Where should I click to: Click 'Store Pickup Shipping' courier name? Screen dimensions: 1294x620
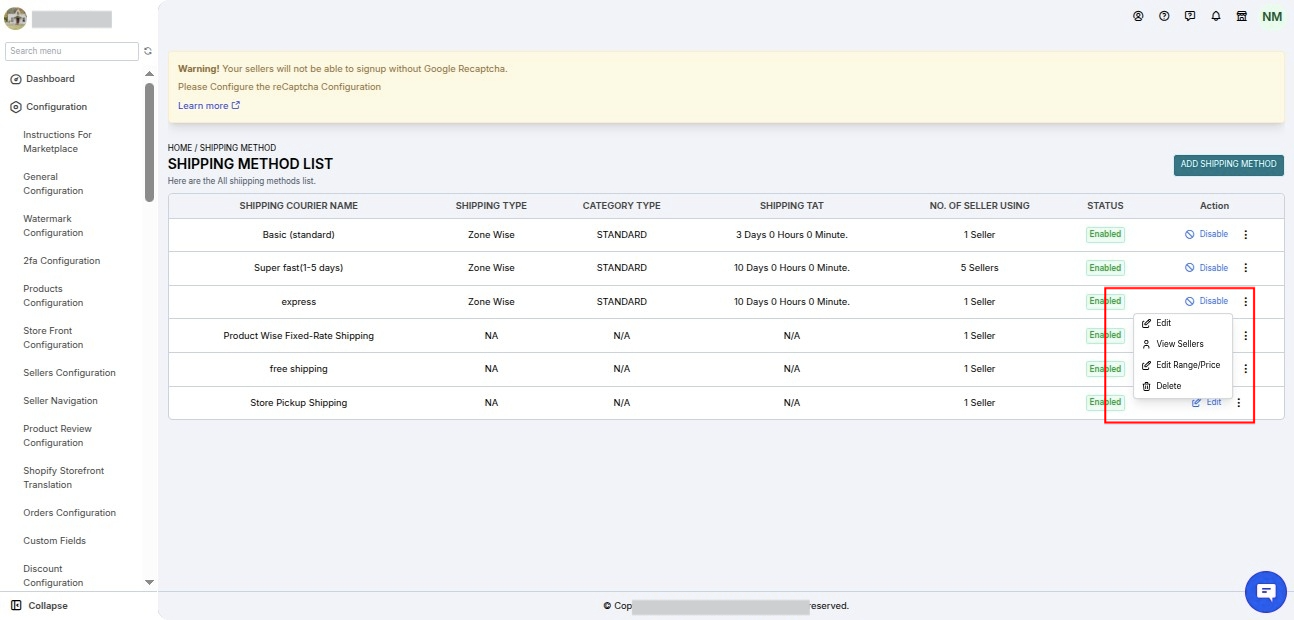click(298, 403)
